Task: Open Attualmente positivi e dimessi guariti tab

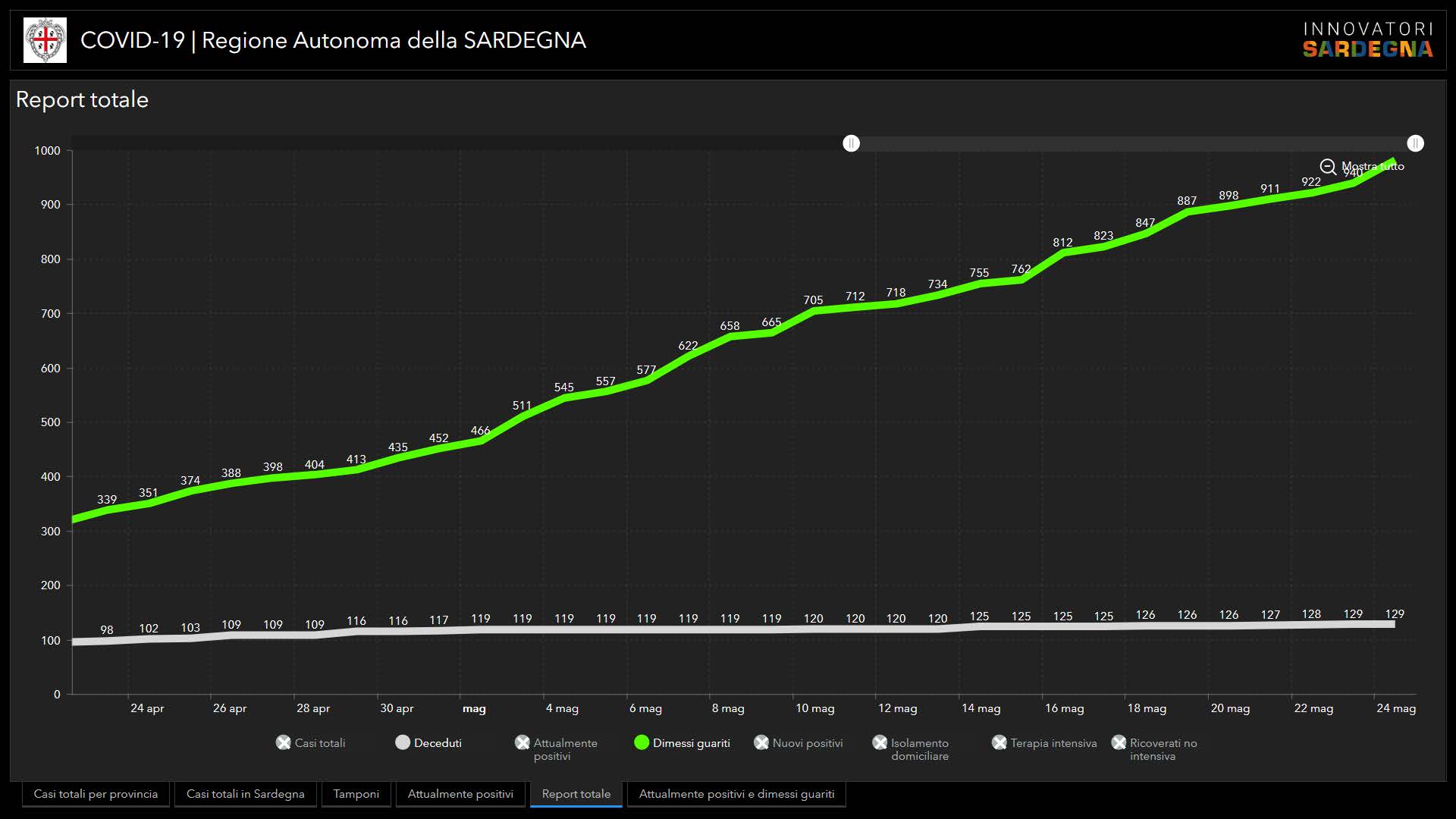Action: pyautogui.click(x=736, y=794)
